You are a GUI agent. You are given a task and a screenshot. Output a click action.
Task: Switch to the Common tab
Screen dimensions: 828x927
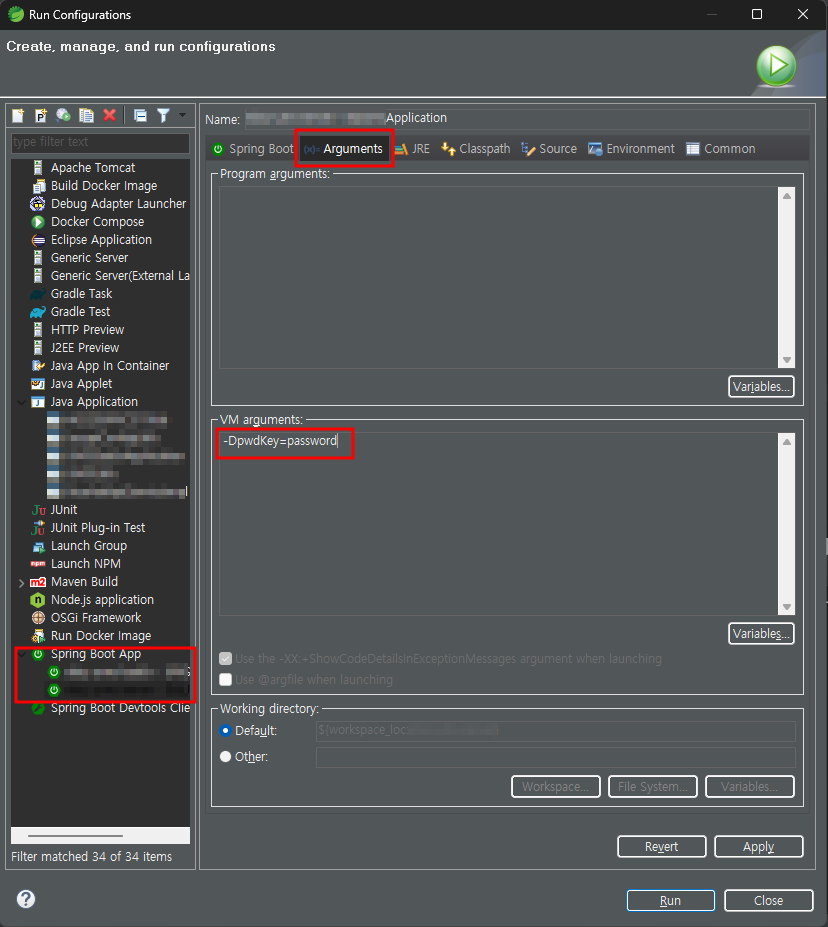[x=721, y=149]
